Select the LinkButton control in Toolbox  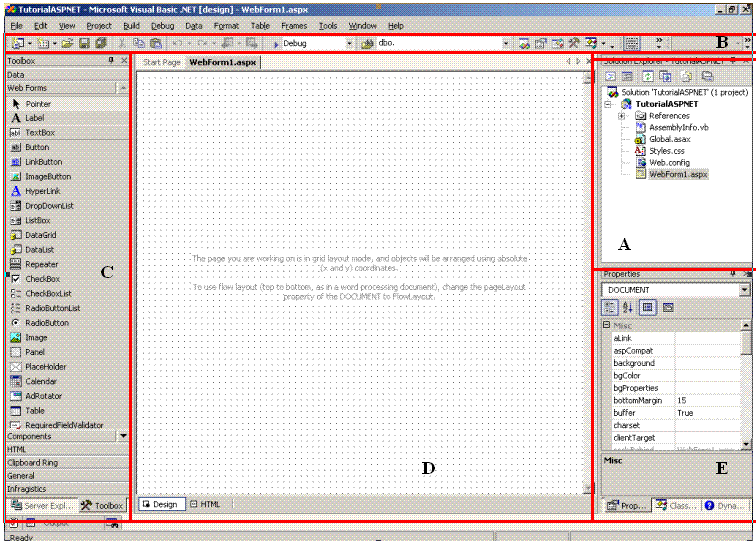pyautogui.click(x=68, y=162)
